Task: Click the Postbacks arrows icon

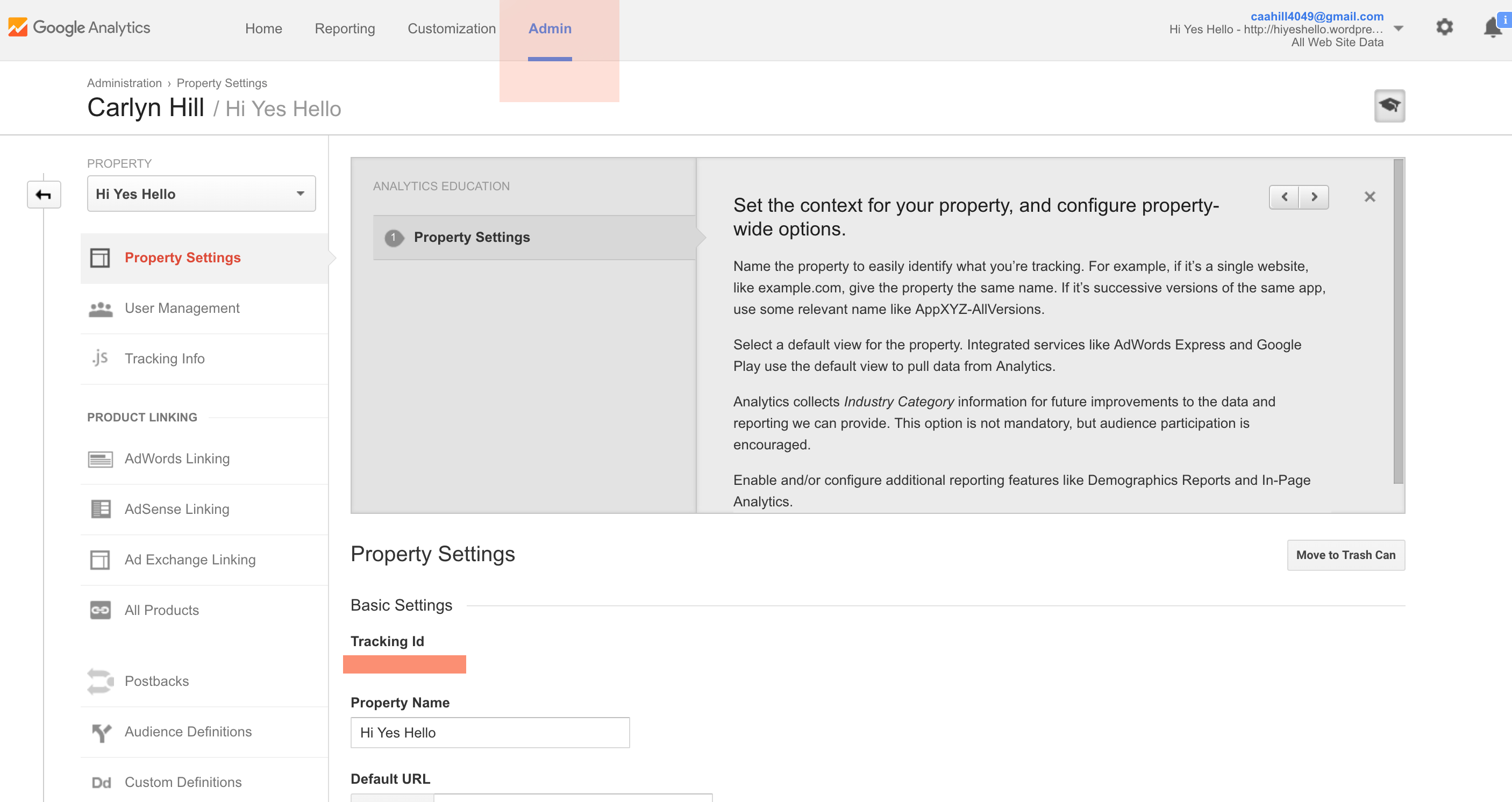Action: (x=101, y=681)
